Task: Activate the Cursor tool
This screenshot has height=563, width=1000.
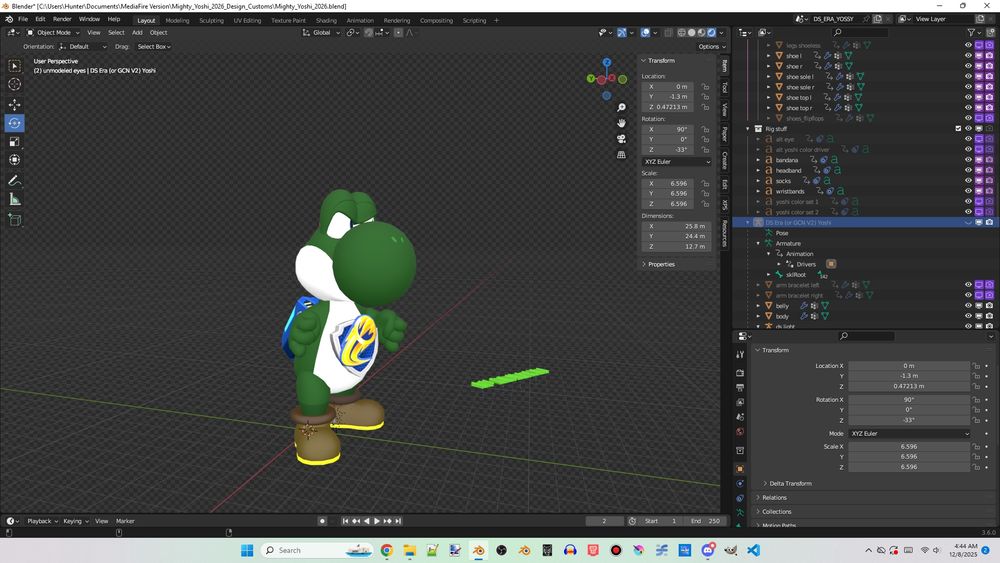Action: click(x=15, y=84)
